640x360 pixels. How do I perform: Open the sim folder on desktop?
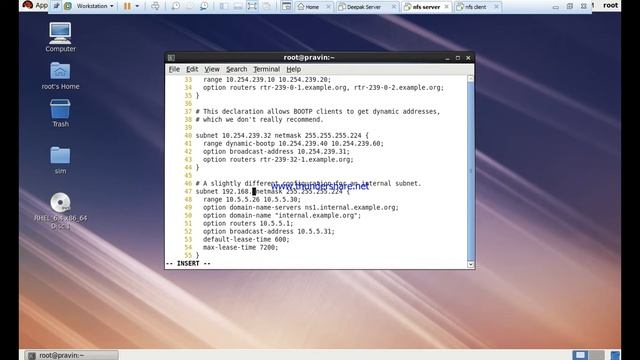[60, 160]
